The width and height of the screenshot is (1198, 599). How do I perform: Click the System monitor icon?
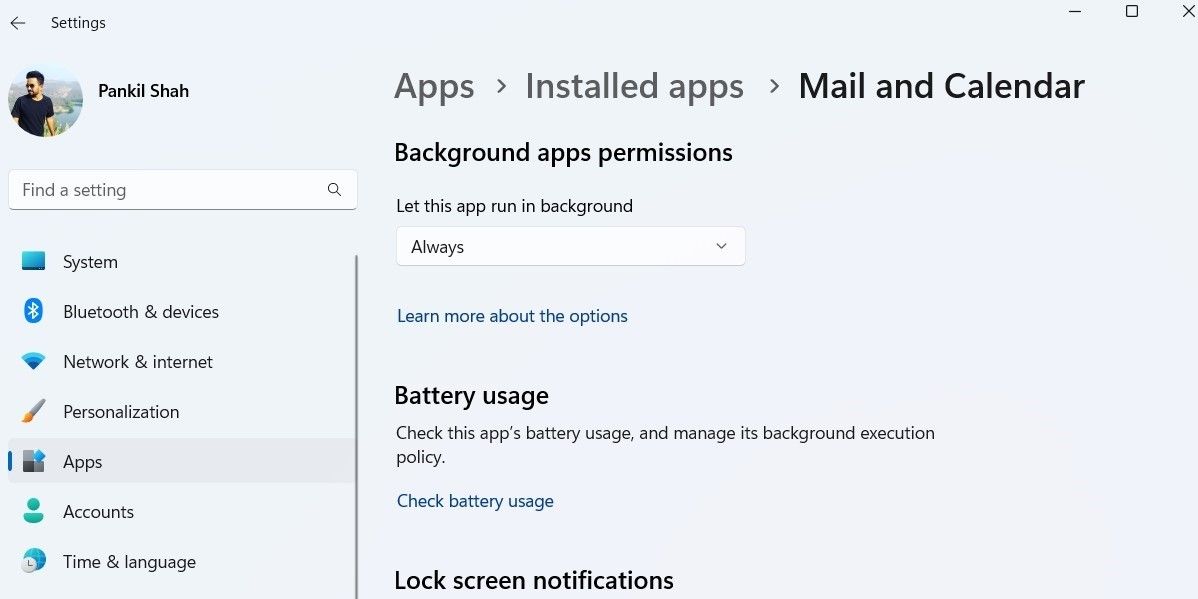34,261
